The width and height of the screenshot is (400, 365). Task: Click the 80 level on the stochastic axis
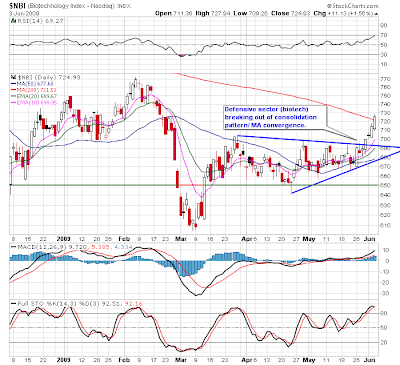point(384,313)
